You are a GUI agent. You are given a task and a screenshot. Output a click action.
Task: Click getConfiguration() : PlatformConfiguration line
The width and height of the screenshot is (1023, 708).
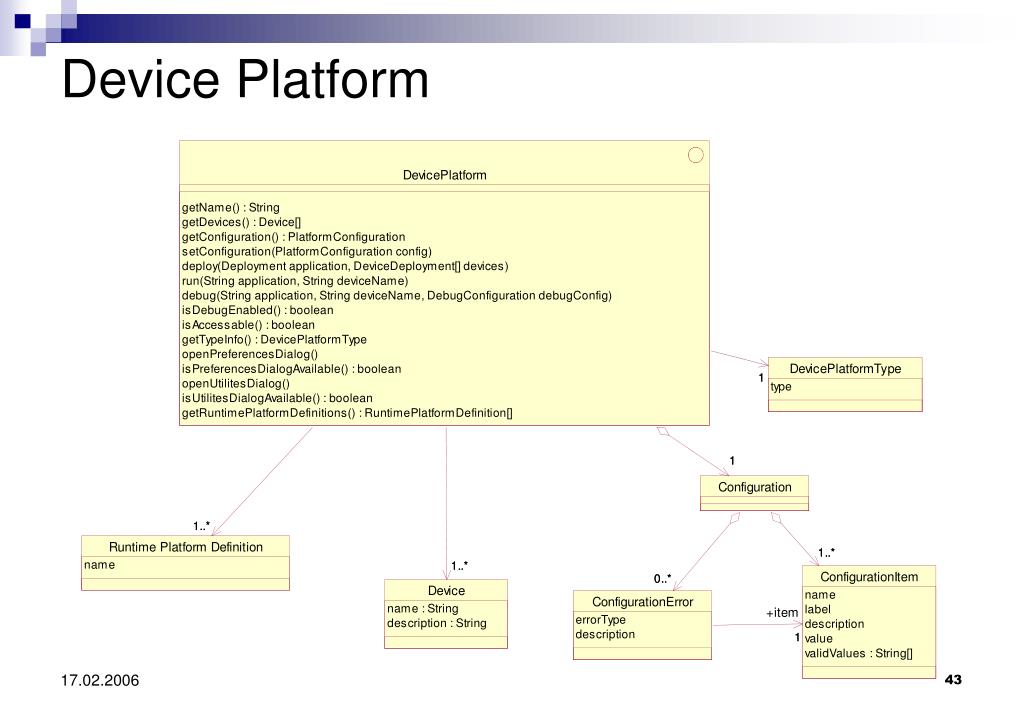coord(293,237)
